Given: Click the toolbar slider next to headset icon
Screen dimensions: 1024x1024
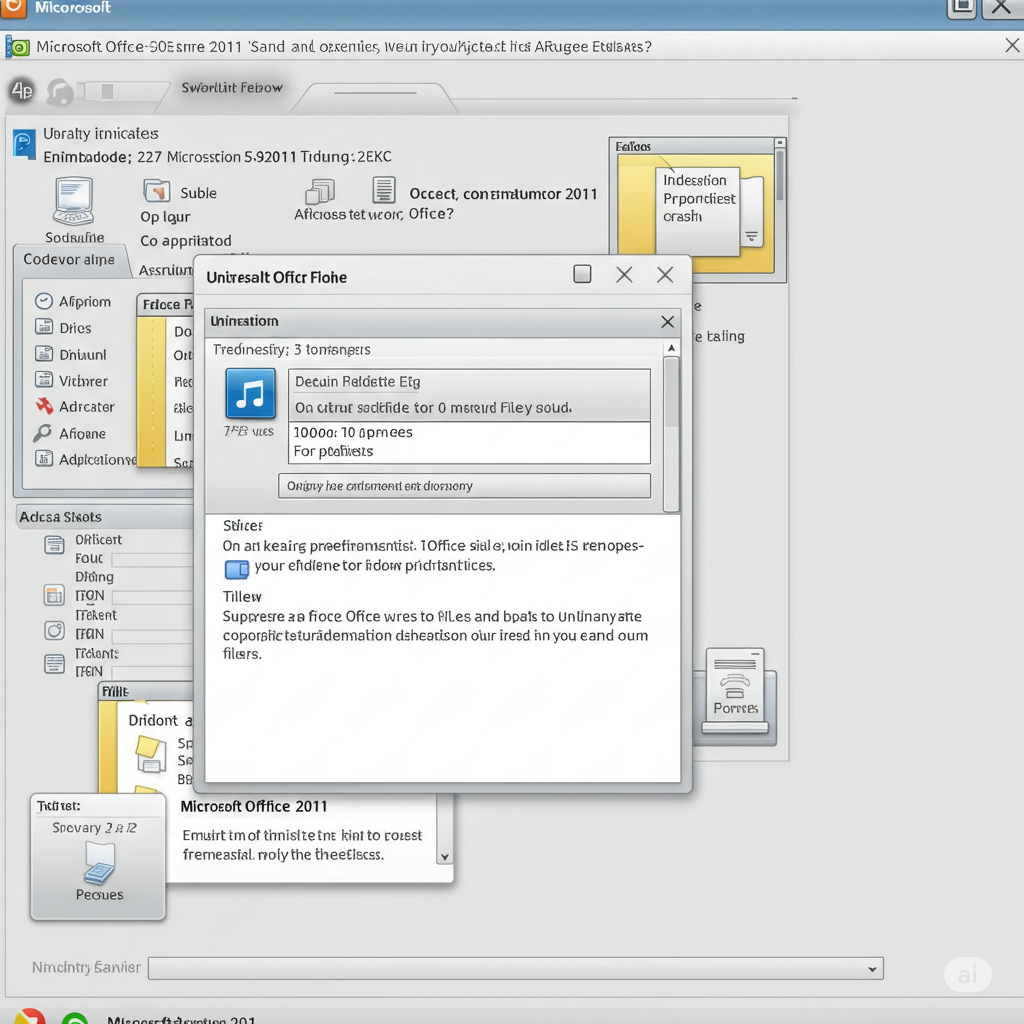Looking at the screenshot, I should [x=121, y=91].
